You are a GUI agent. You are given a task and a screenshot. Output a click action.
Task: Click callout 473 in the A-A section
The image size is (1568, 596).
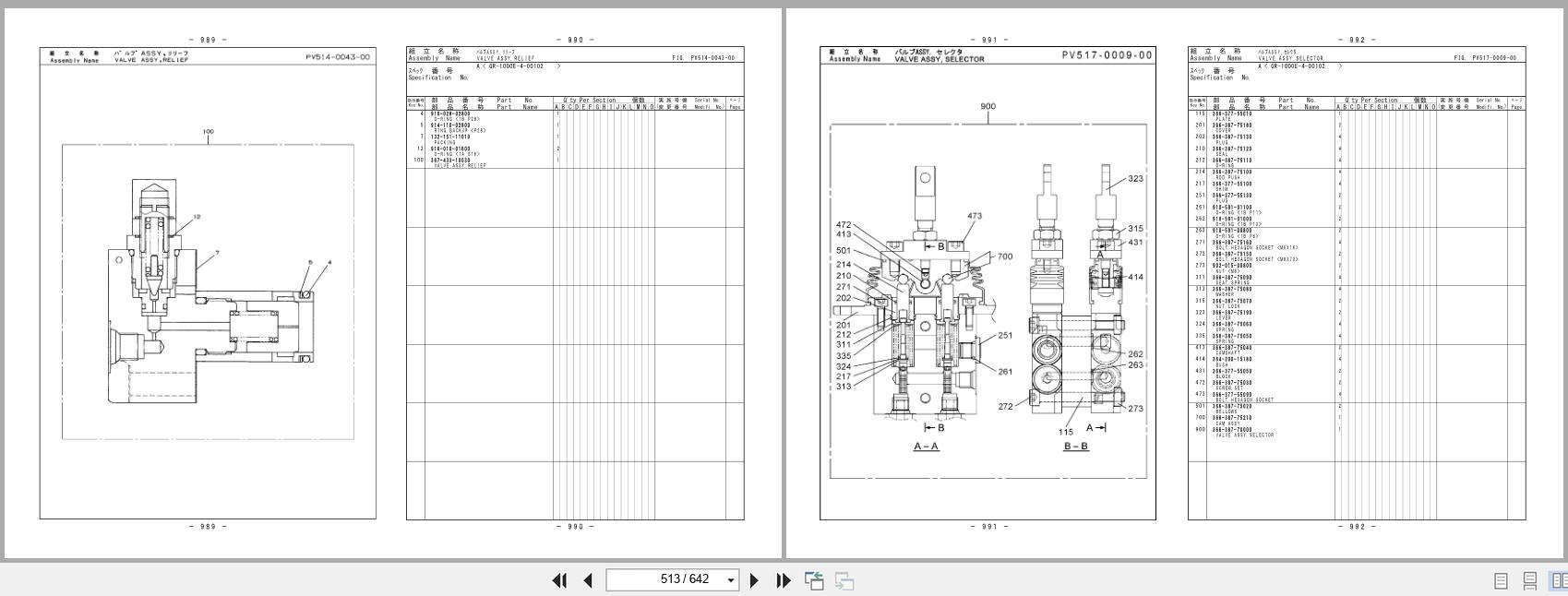click(x=975, y=217)
